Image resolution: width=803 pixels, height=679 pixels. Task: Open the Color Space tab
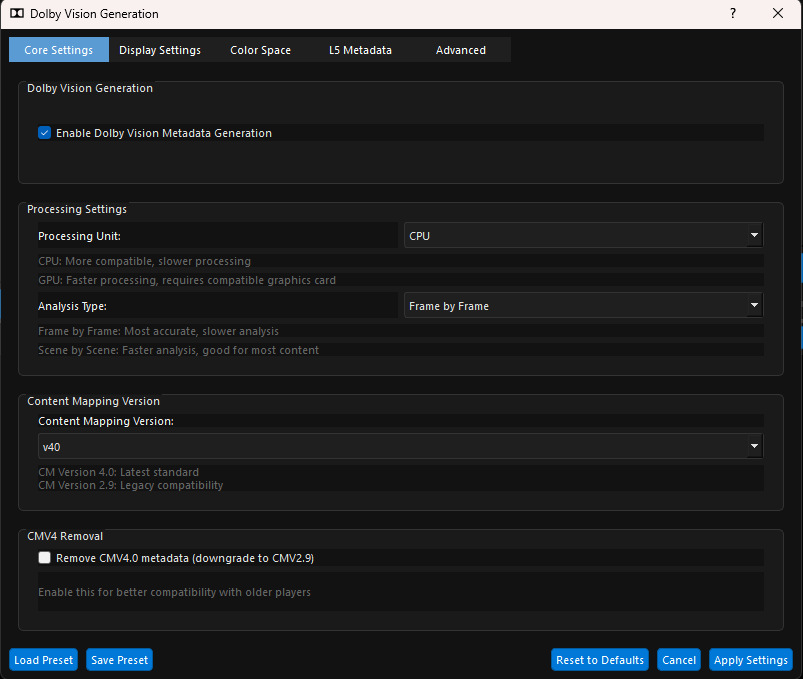click(260, 50)
